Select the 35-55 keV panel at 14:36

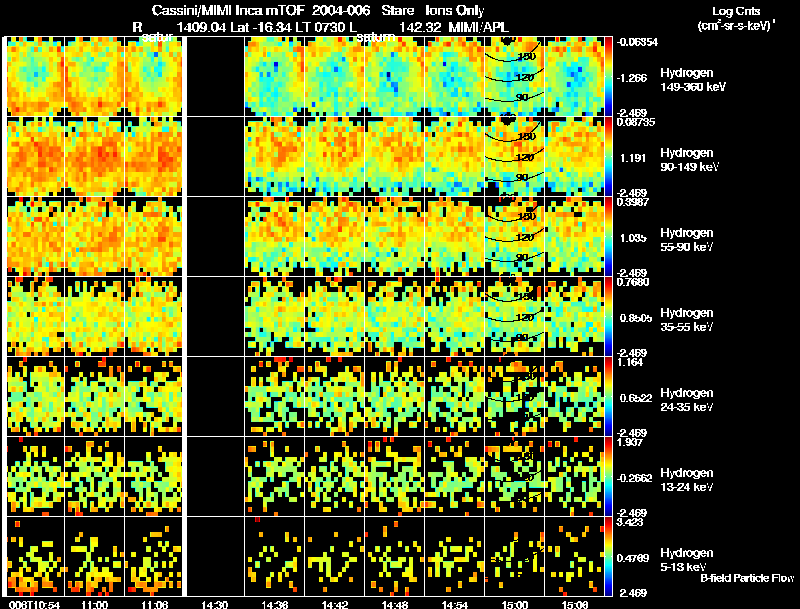(275, 316)
